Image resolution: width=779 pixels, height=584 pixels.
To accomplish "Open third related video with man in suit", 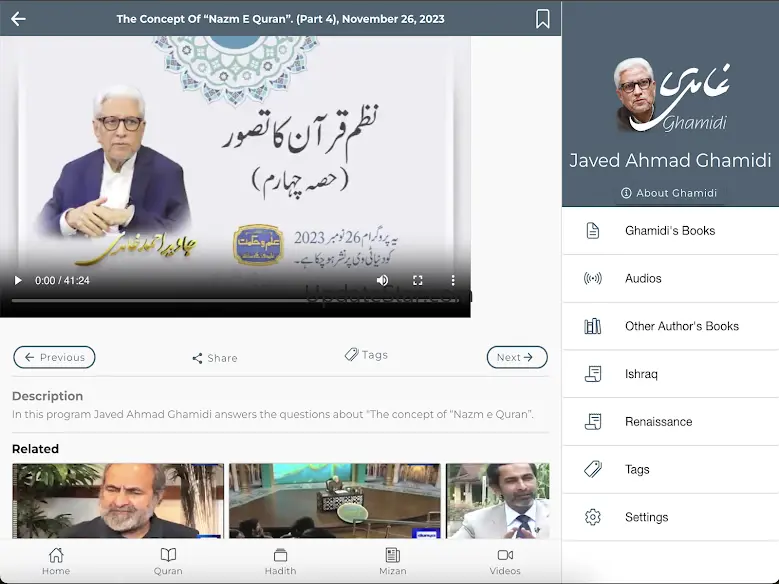I will [x=498, y=501].
